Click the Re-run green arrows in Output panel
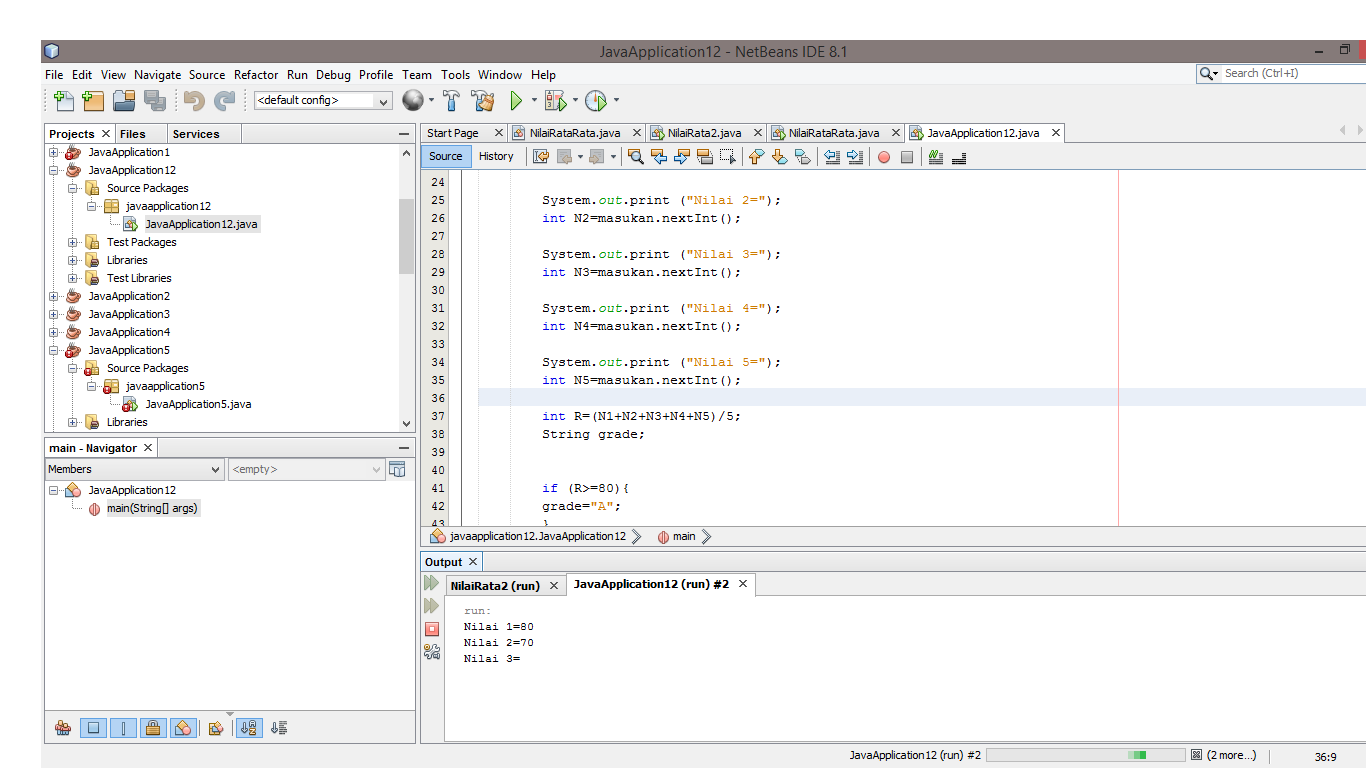Screen dimensions: 1366x768 [432, 582]
